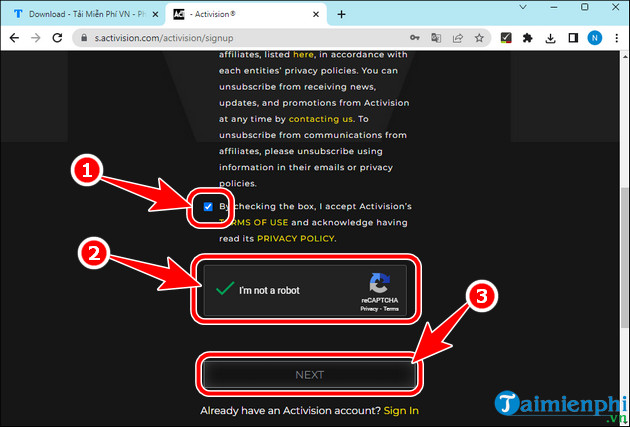Click the address bar URL
630x427 pixels.
click(164, 38)
